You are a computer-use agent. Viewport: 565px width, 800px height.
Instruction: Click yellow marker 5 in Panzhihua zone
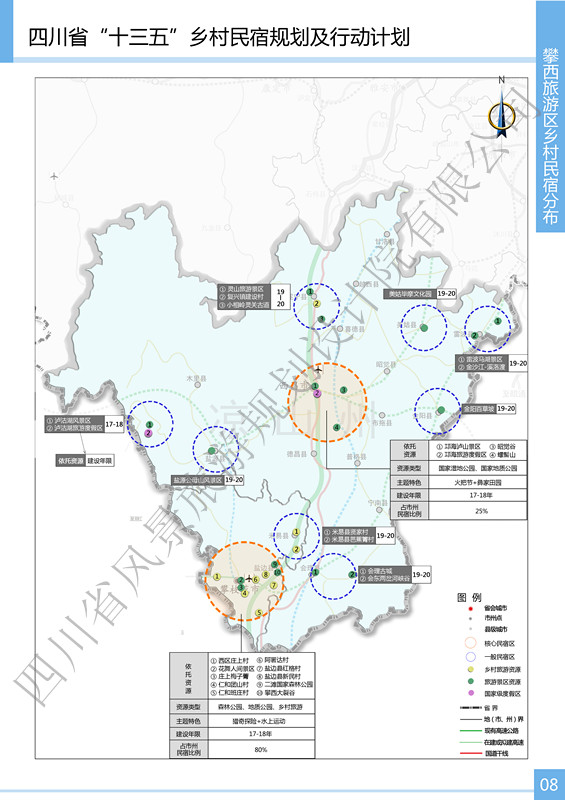pyautogui.click(x=259, y=613)
